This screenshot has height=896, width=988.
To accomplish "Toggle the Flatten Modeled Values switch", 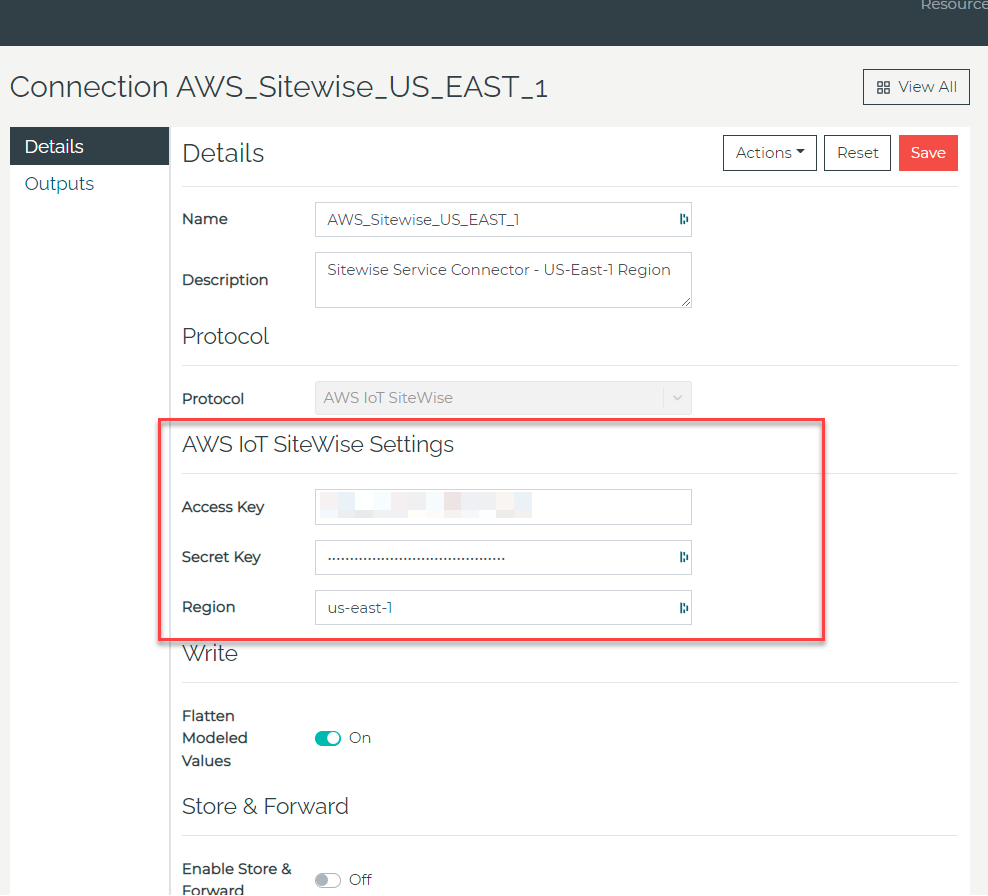I will point(328,738).
